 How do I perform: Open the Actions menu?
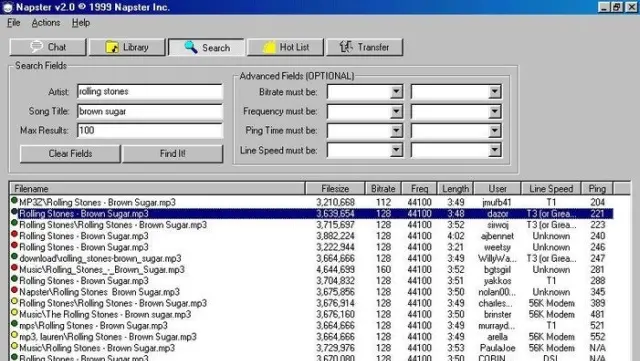point(46,23)
